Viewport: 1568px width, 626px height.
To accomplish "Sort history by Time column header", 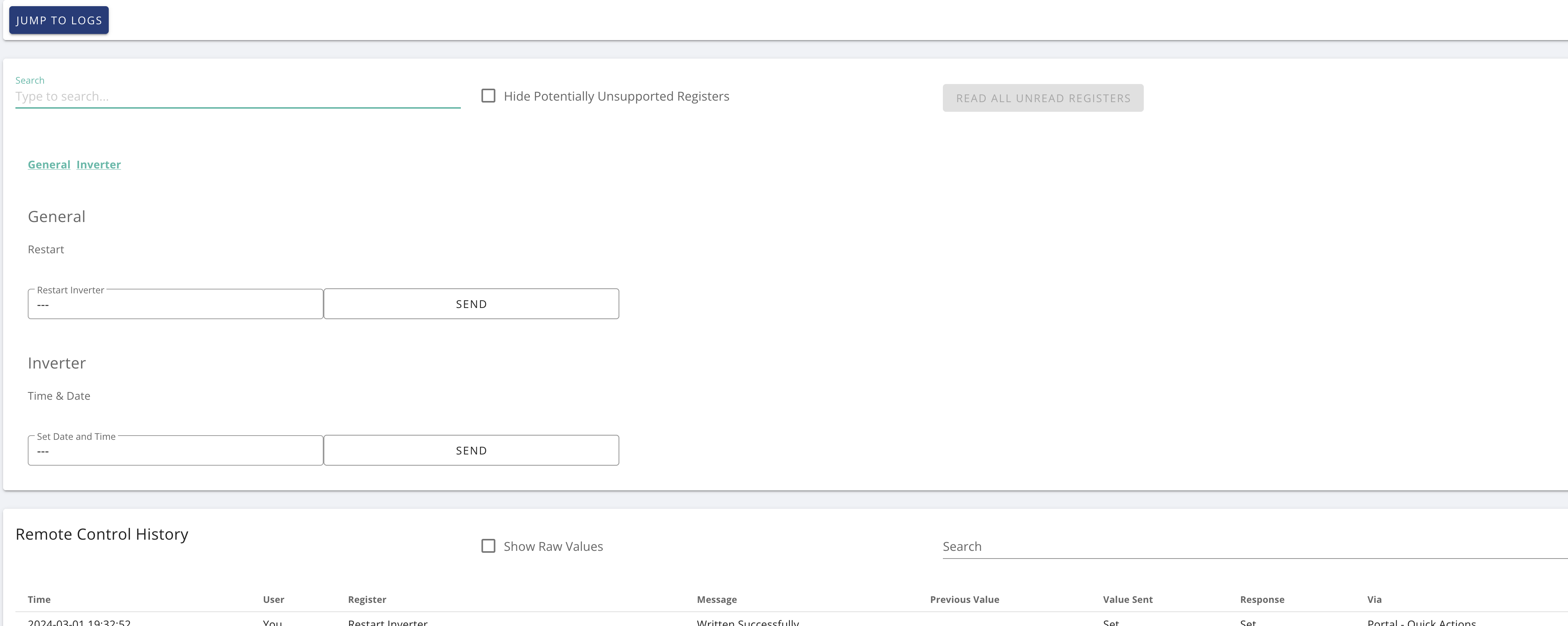I will pyautogui.click(x=39, y=599).
